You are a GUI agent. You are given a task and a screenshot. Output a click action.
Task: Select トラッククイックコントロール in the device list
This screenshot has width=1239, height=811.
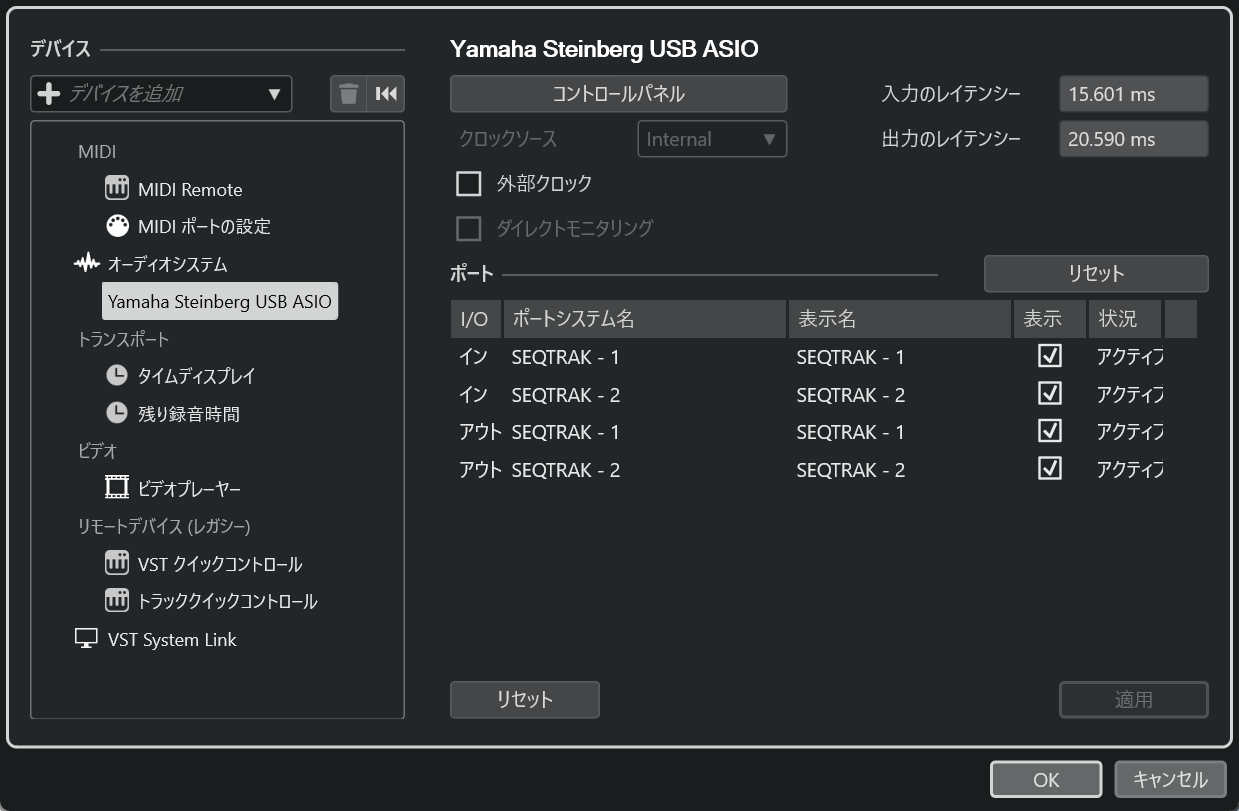coord(227,601)
